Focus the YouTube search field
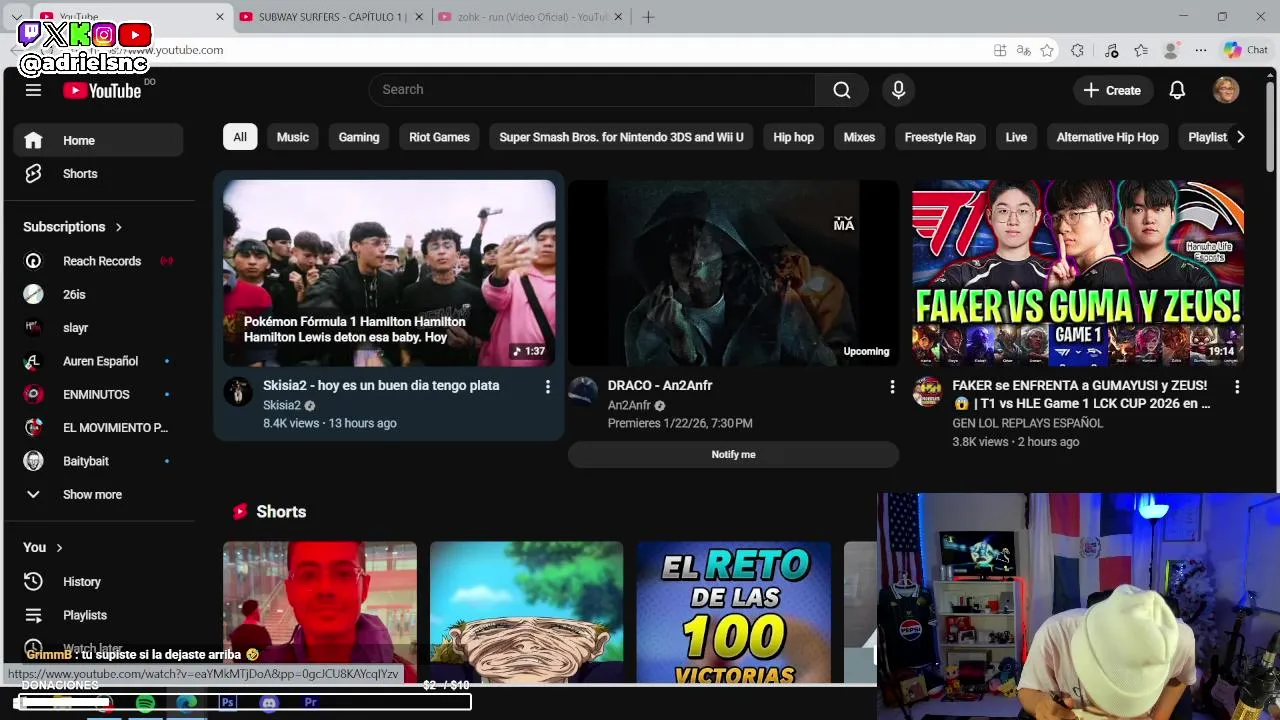Screen dimensions: 1280x720 click(593, 90)
